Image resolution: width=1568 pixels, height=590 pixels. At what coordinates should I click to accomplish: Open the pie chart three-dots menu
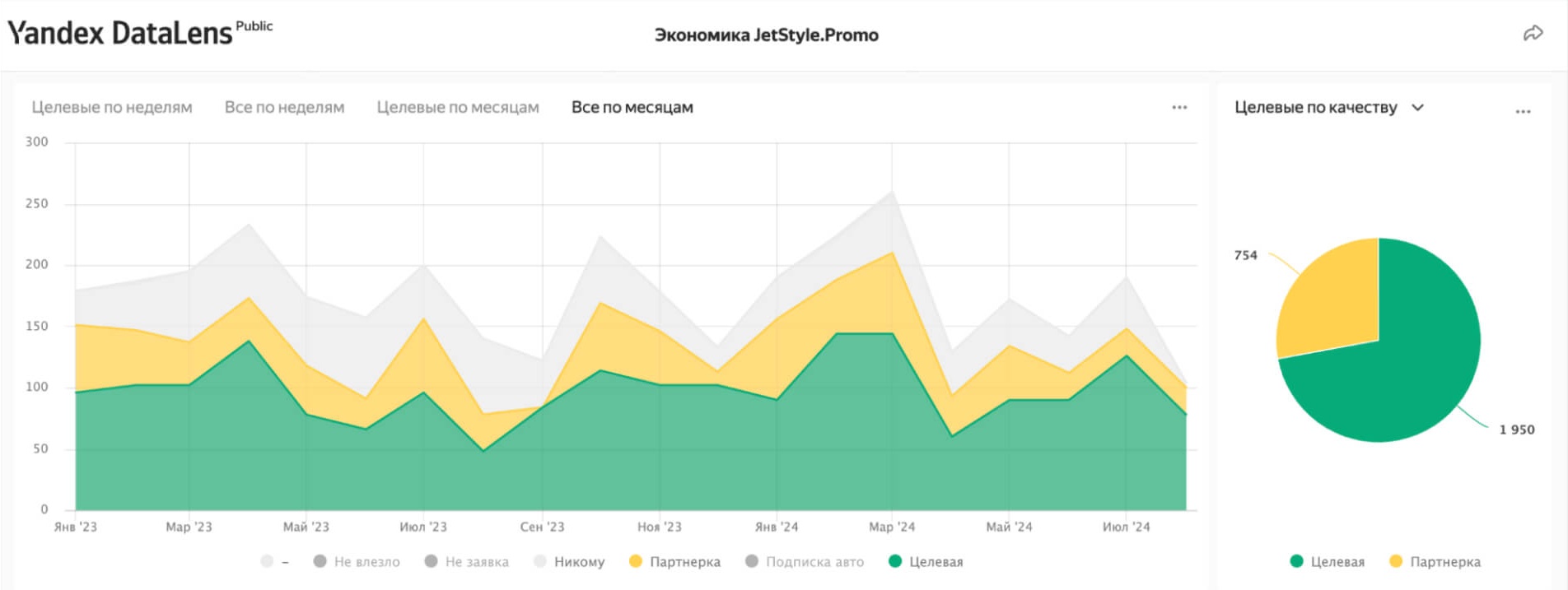[x=1523, y=111]
